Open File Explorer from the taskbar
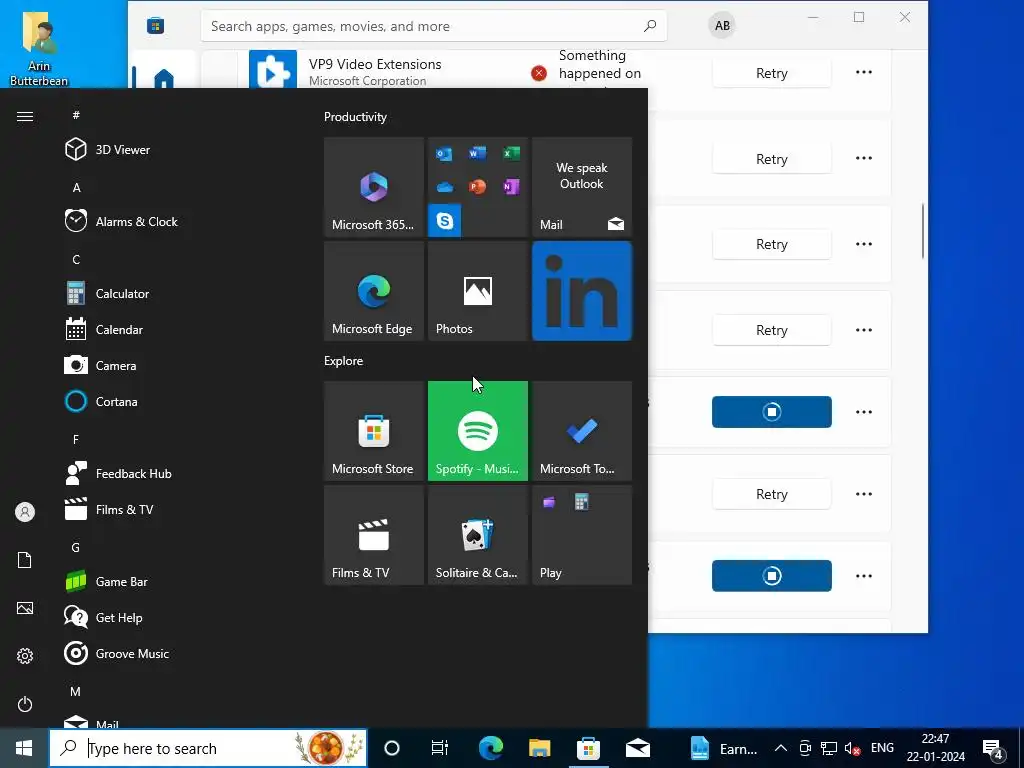 click(539, 748)
